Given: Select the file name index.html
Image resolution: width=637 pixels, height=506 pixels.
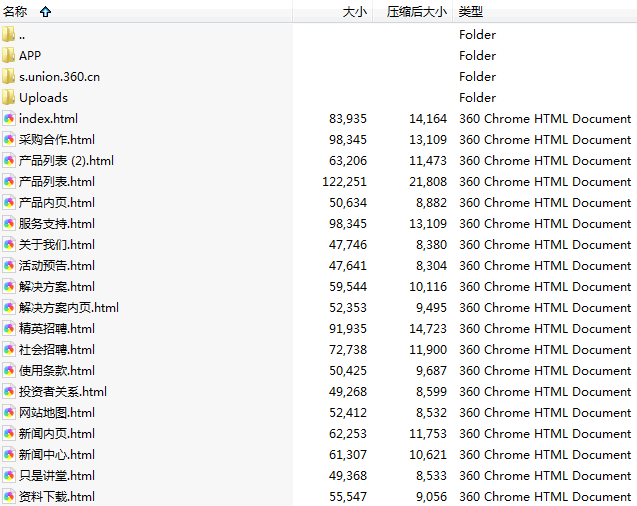Looking at the screenshot, I should coord(48,119).
